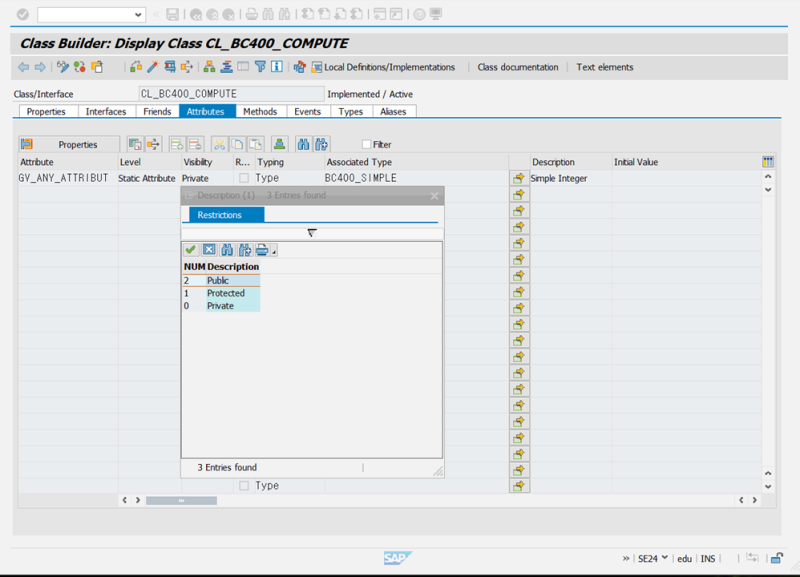This screenshot has height=577, width=800.
Task: Click the funnel filter icon in the application toolbar
Action: click(260, 67)
